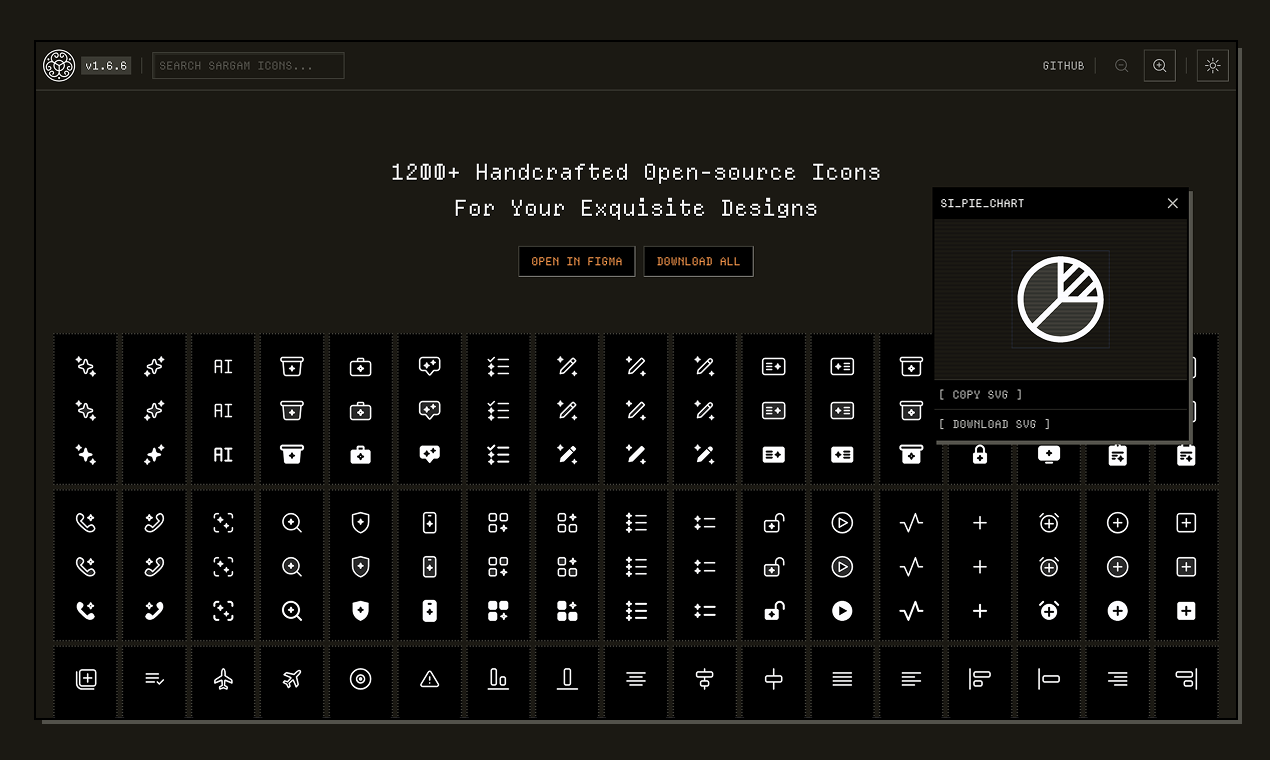Toggle light theme with the sun icon
Image resolution: width=1270 pixels, height=760 pixels.
pyautogui.click(x=1212, y=66)
